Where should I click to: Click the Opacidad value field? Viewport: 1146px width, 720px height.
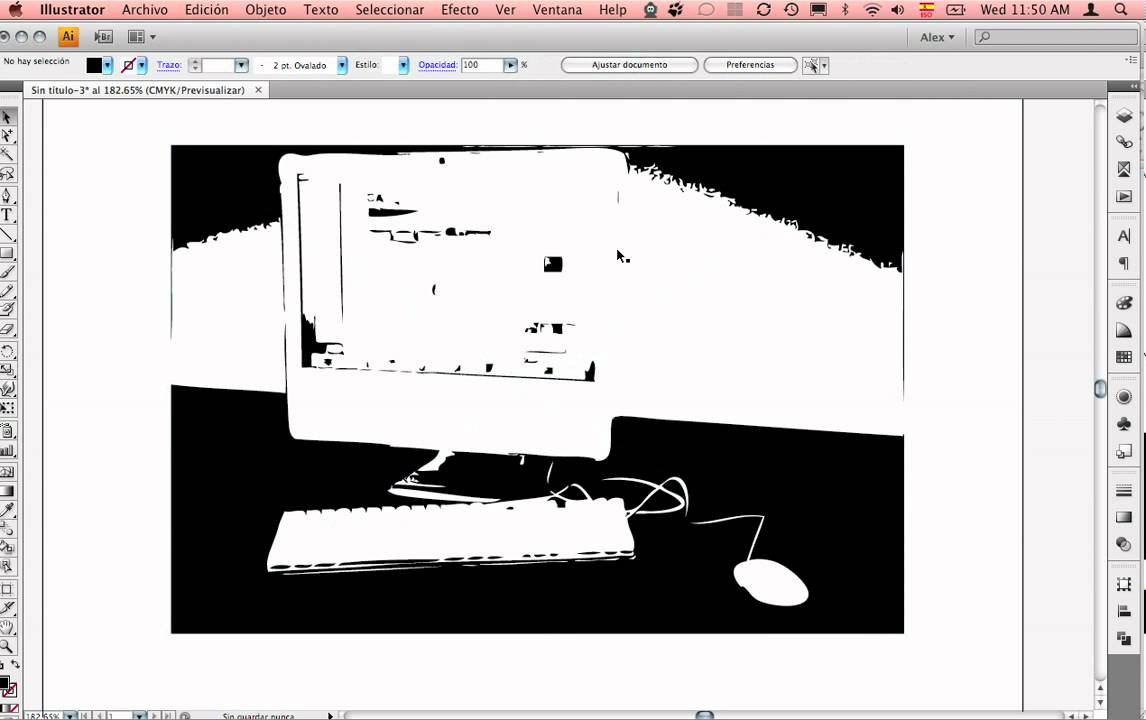(x=482, y=65)
